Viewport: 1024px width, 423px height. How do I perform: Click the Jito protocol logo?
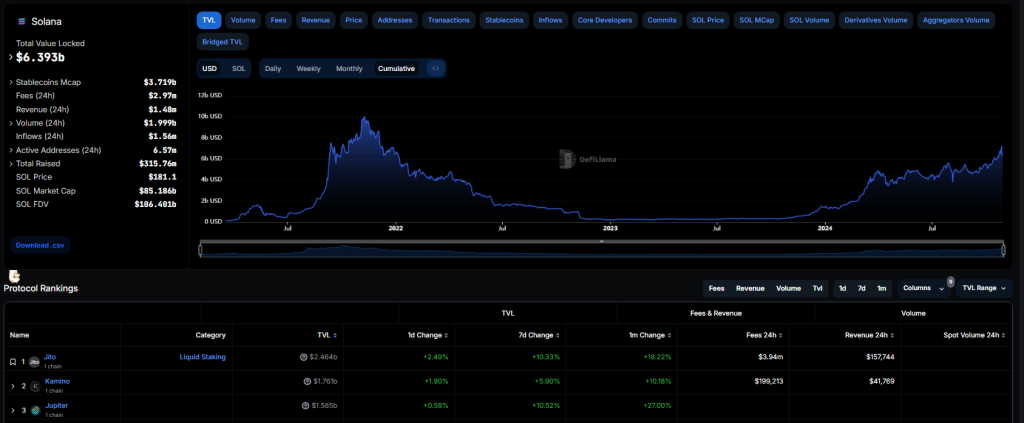35,361
